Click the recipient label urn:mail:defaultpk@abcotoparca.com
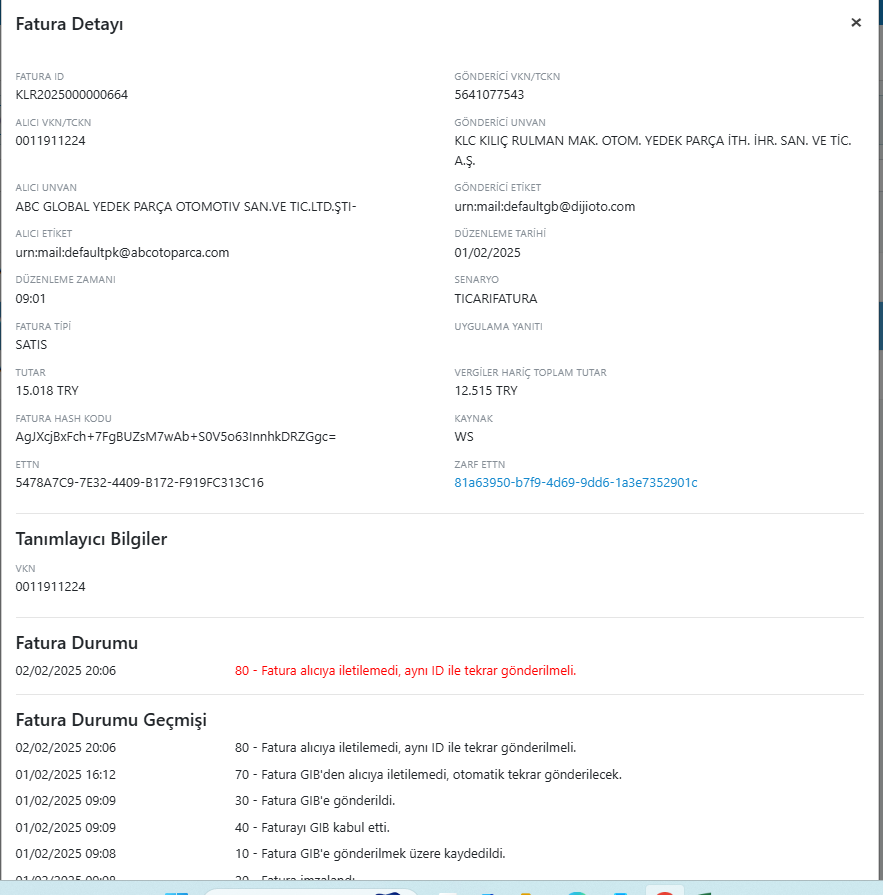The height and width of the screenshot is (895, 883). pos(122,253)
